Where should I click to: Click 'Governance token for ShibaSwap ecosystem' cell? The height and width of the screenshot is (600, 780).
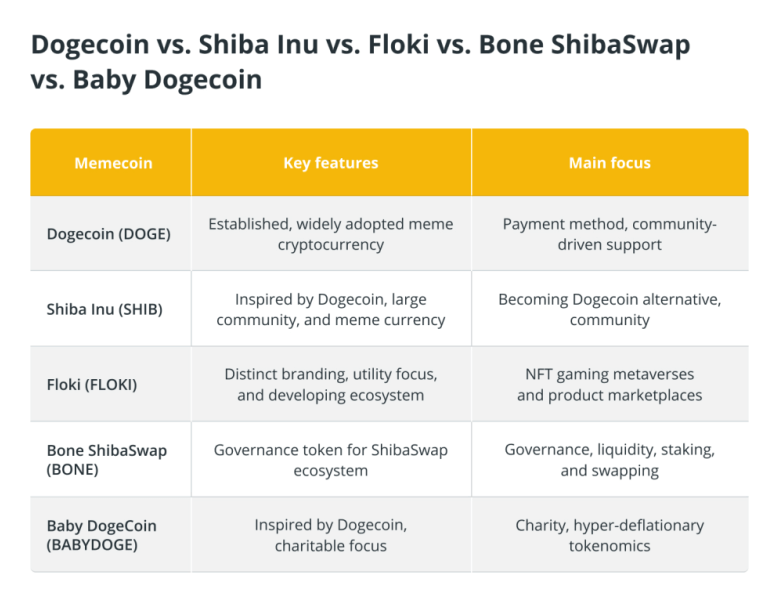(331, 460)
